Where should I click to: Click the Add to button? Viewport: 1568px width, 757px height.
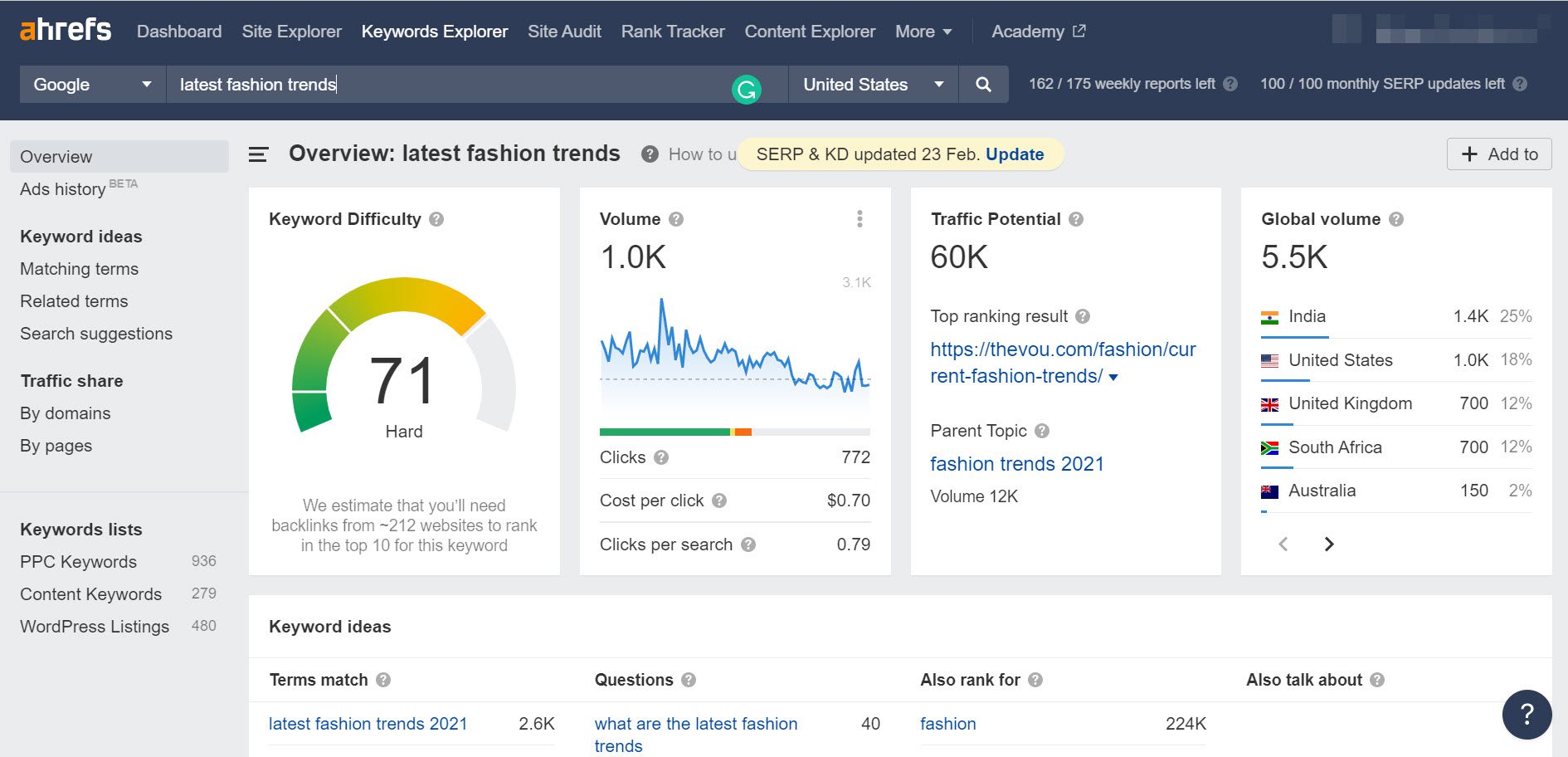1499,154
